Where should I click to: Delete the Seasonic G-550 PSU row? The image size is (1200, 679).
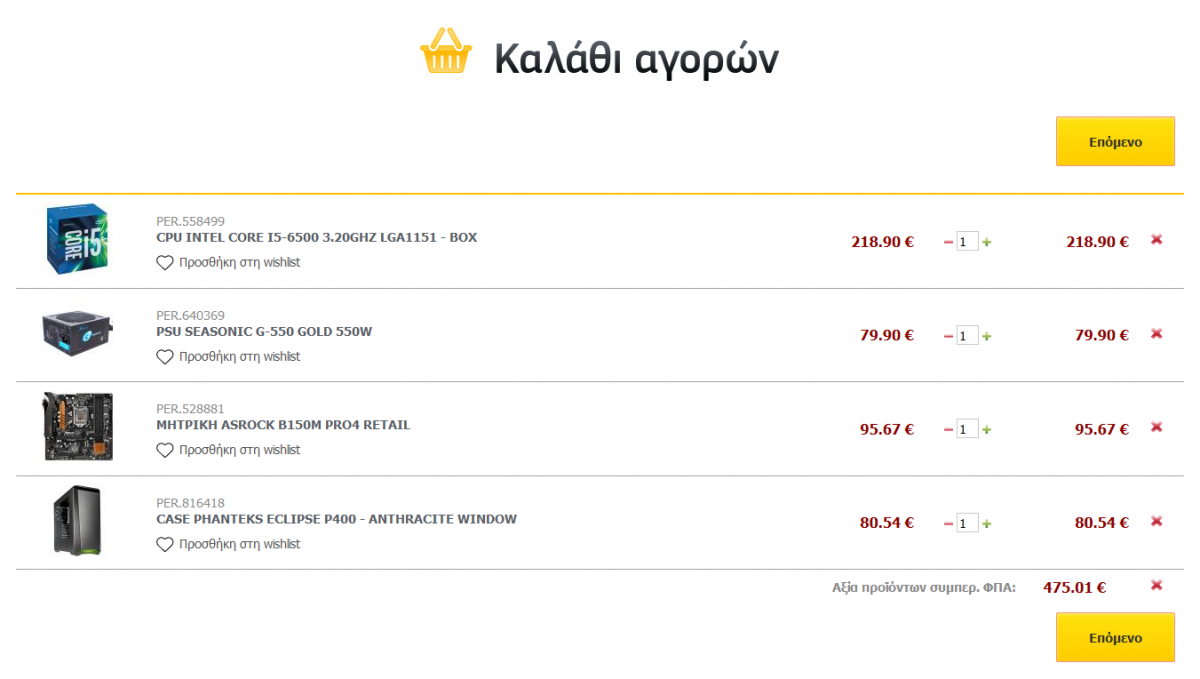(x=1156, y=334)
